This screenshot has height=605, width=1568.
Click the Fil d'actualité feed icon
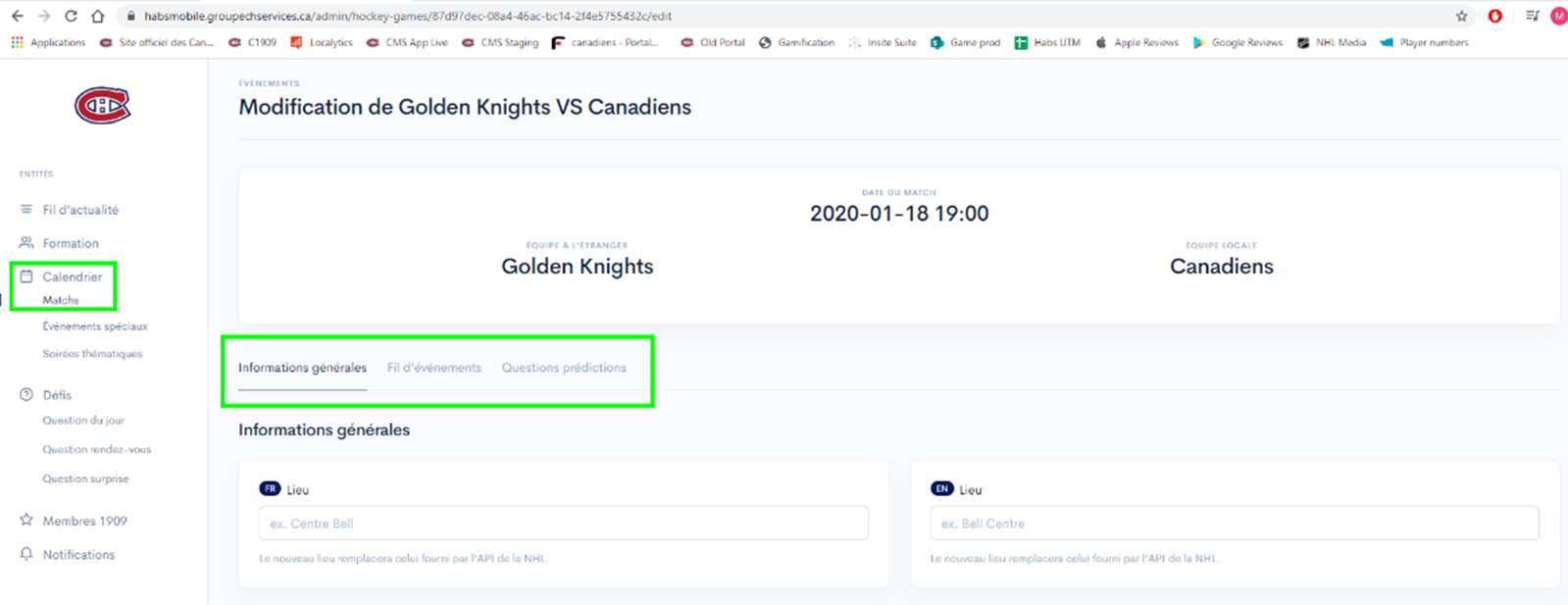pyautogui.click(x=26, y=210)
